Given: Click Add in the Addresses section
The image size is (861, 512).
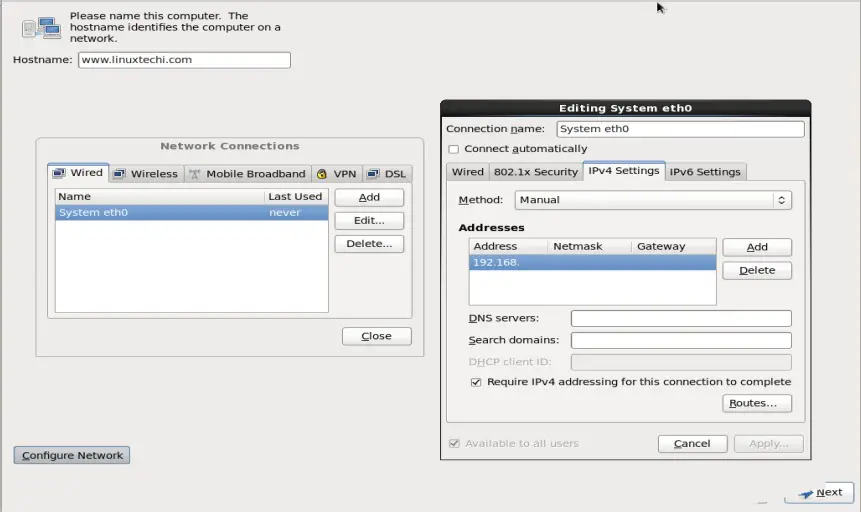Looking at the screenshot, I should pyautogui.click(x=757, y=247).
